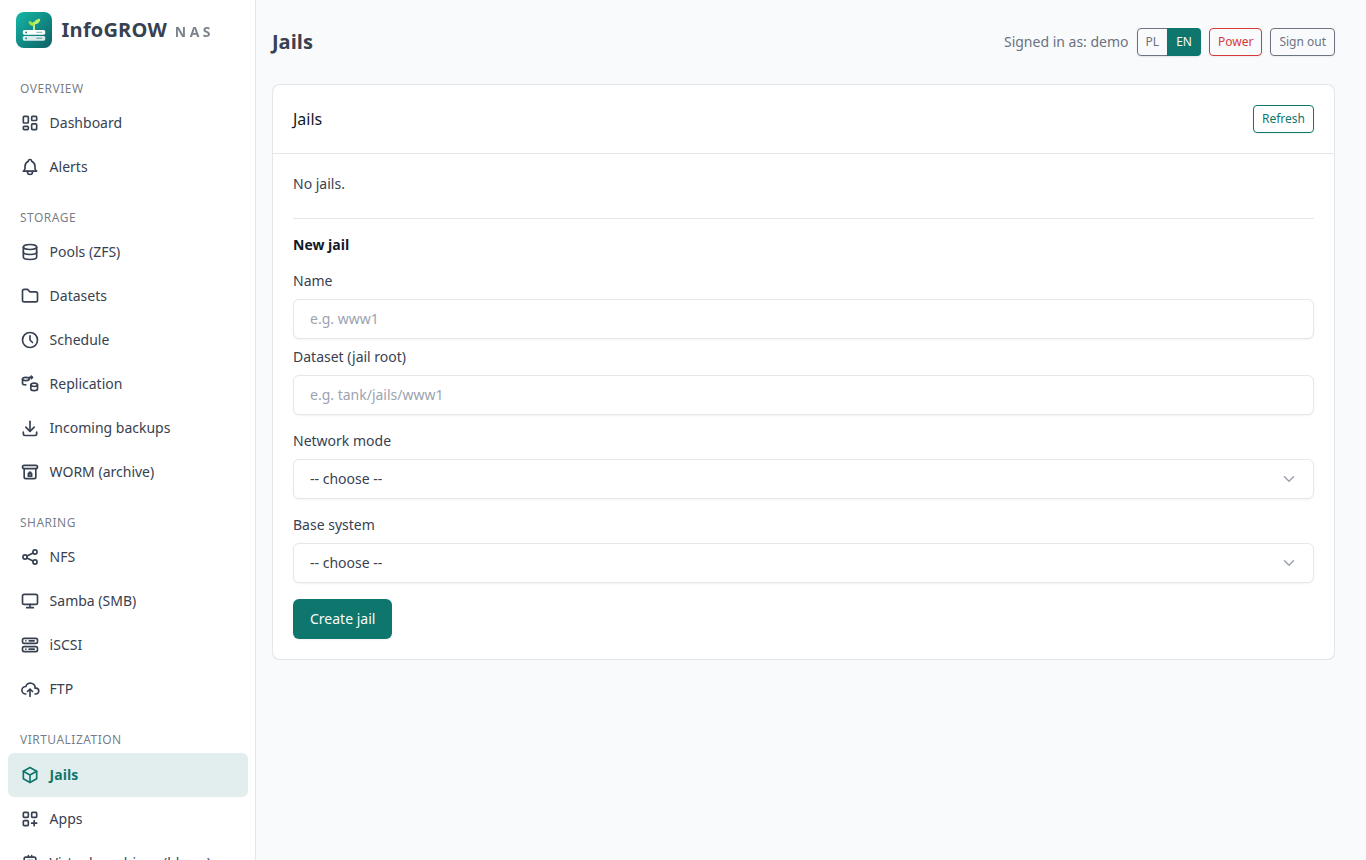Focus the Dataset (jail root) field
This screenshot has width=1366, height=860.
[803, 395]
